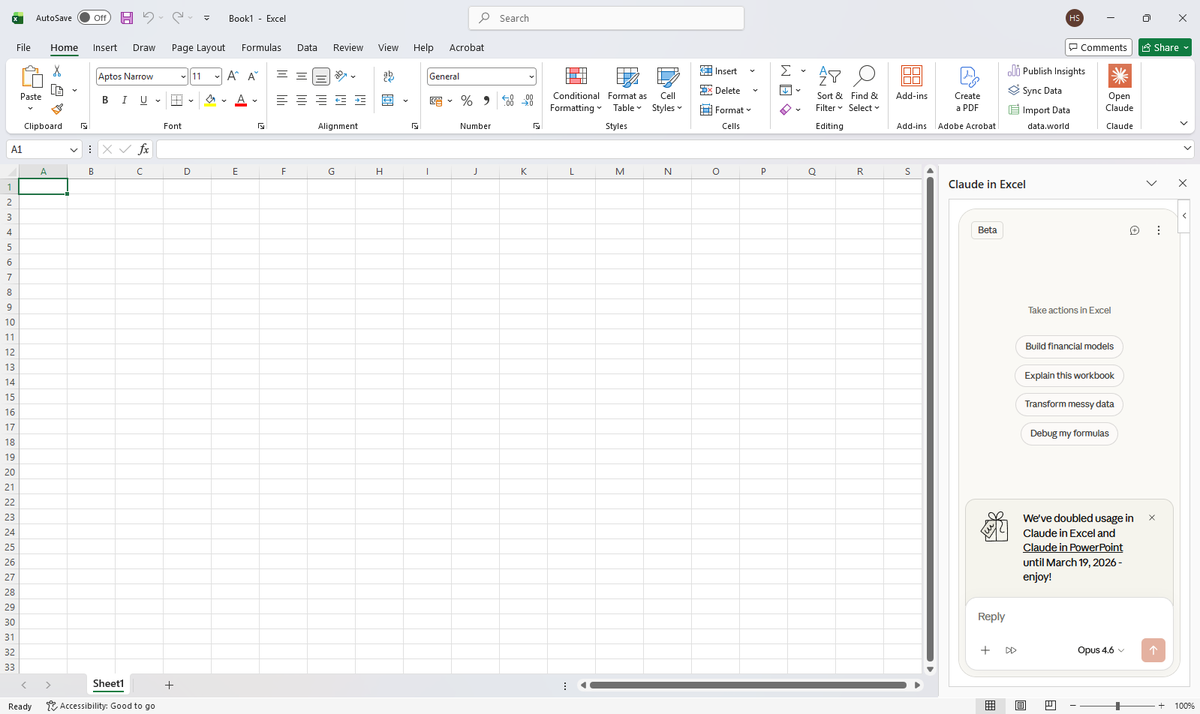This screenshot has height=714, width=1200.
Task: Click Sync Data in data.world group
Action: [x=1035, y=90]
